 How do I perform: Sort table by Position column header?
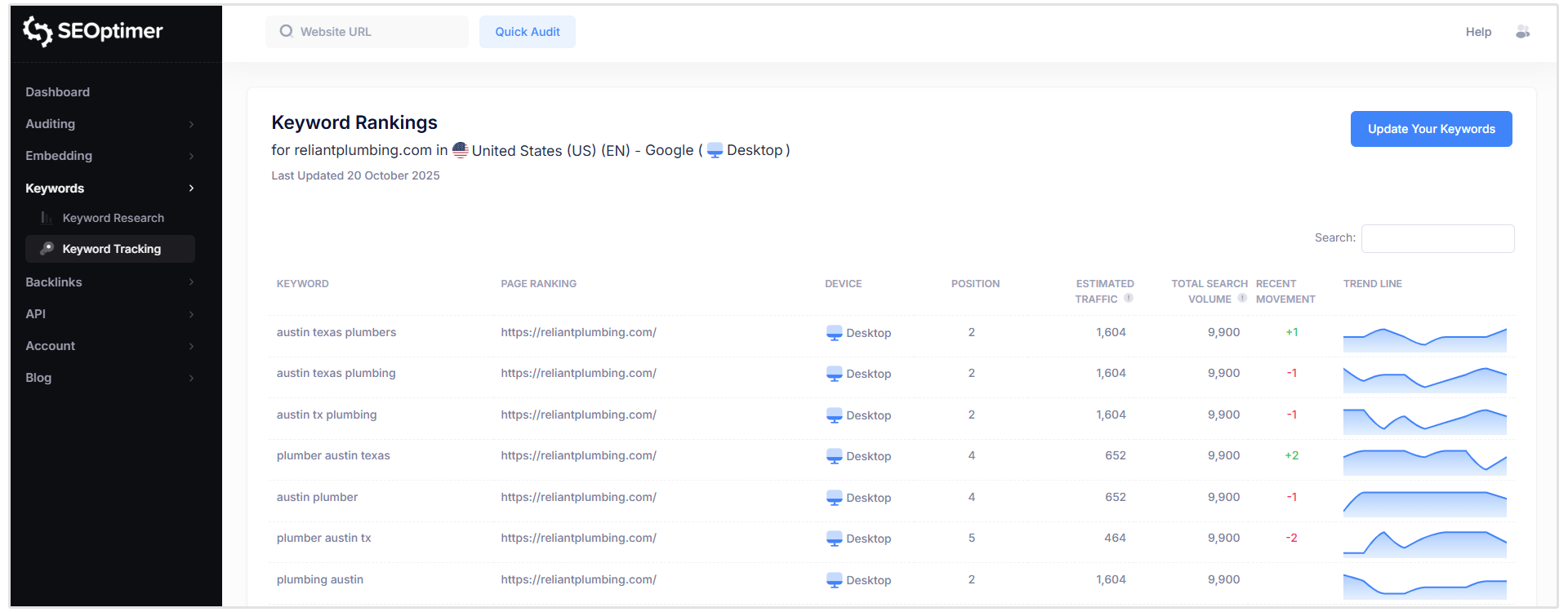975,284
